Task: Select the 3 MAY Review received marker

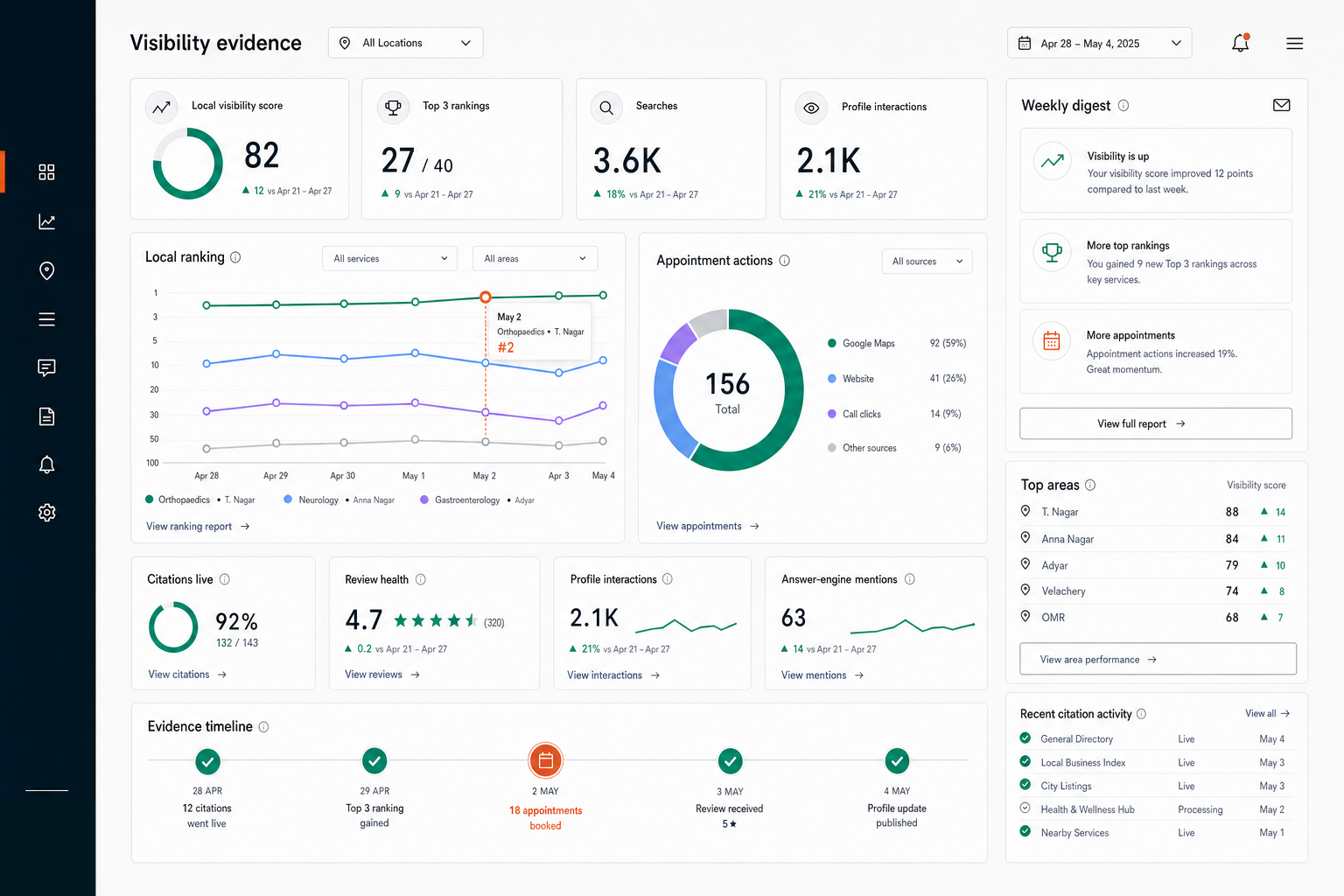Action: pos(730,761)
